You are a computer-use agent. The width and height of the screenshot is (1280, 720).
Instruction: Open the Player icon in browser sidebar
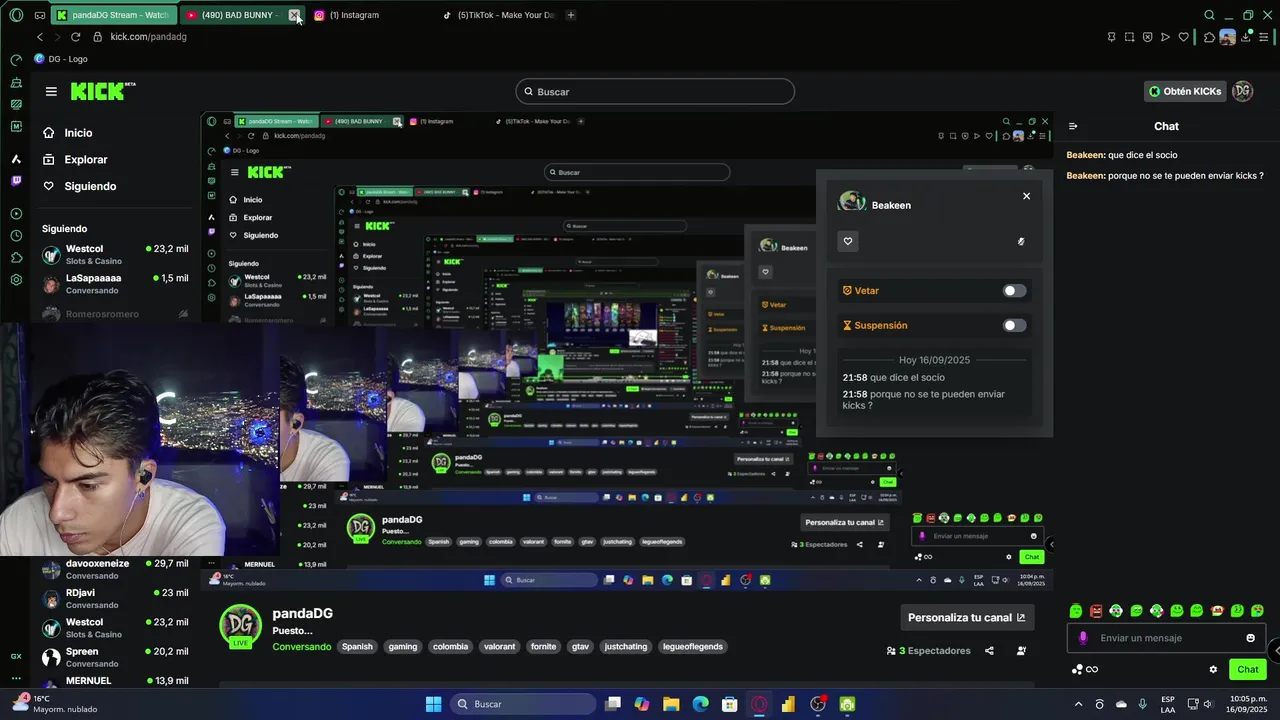click(16, 214)
